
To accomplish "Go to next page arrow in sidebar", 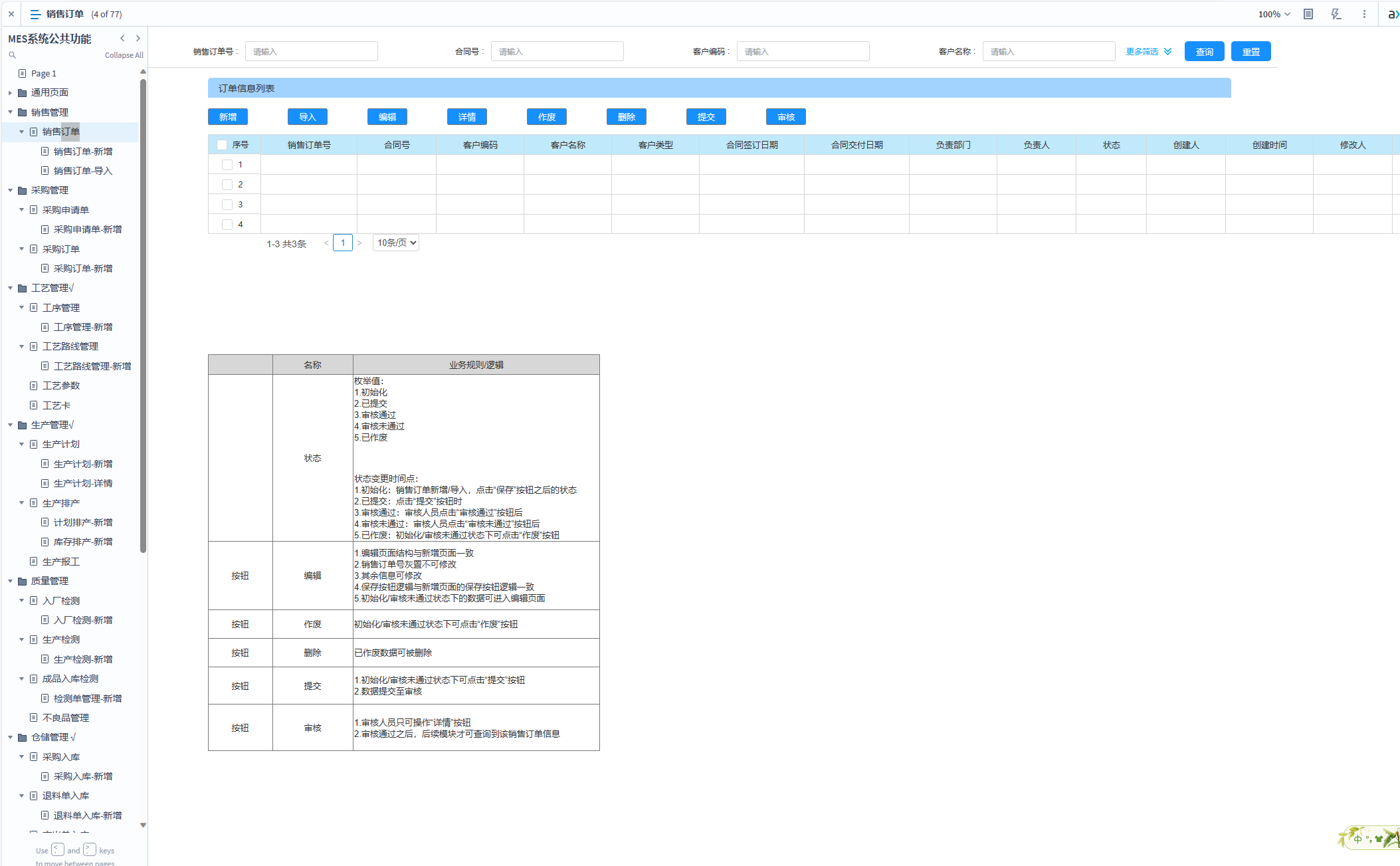I will pos(138,39).
